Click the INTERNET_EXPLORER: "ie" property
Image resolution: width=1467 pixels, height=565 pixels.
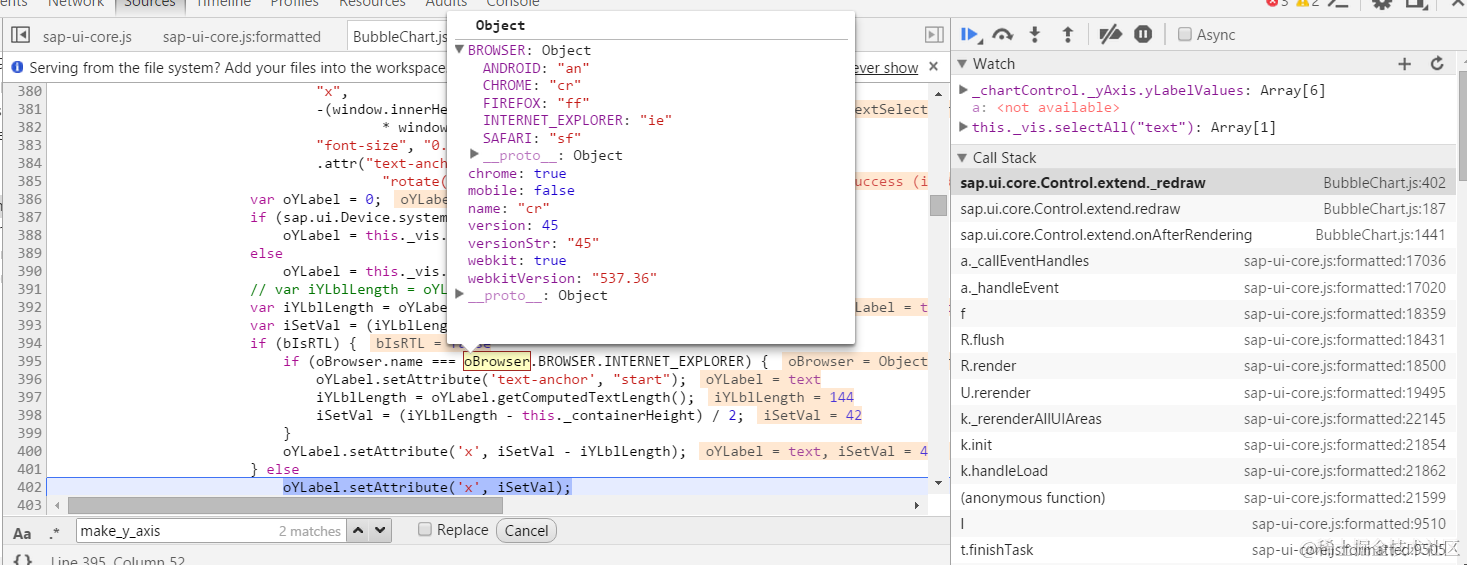pyautogui.click(x=577, y=120)
